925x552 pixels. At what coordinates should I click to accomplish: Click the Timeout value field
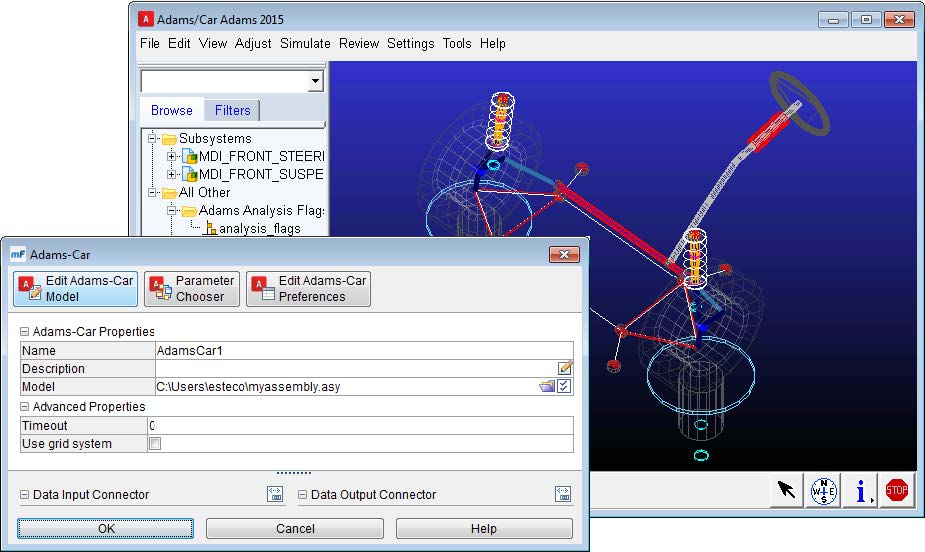(x=360, y=425)
